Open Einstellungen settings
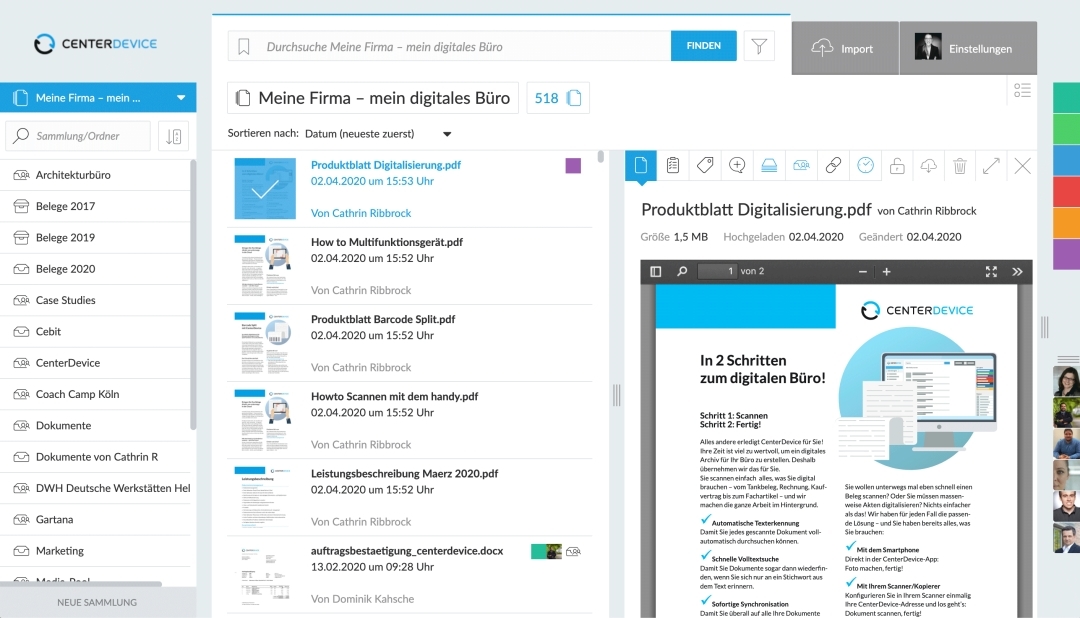 968,48
